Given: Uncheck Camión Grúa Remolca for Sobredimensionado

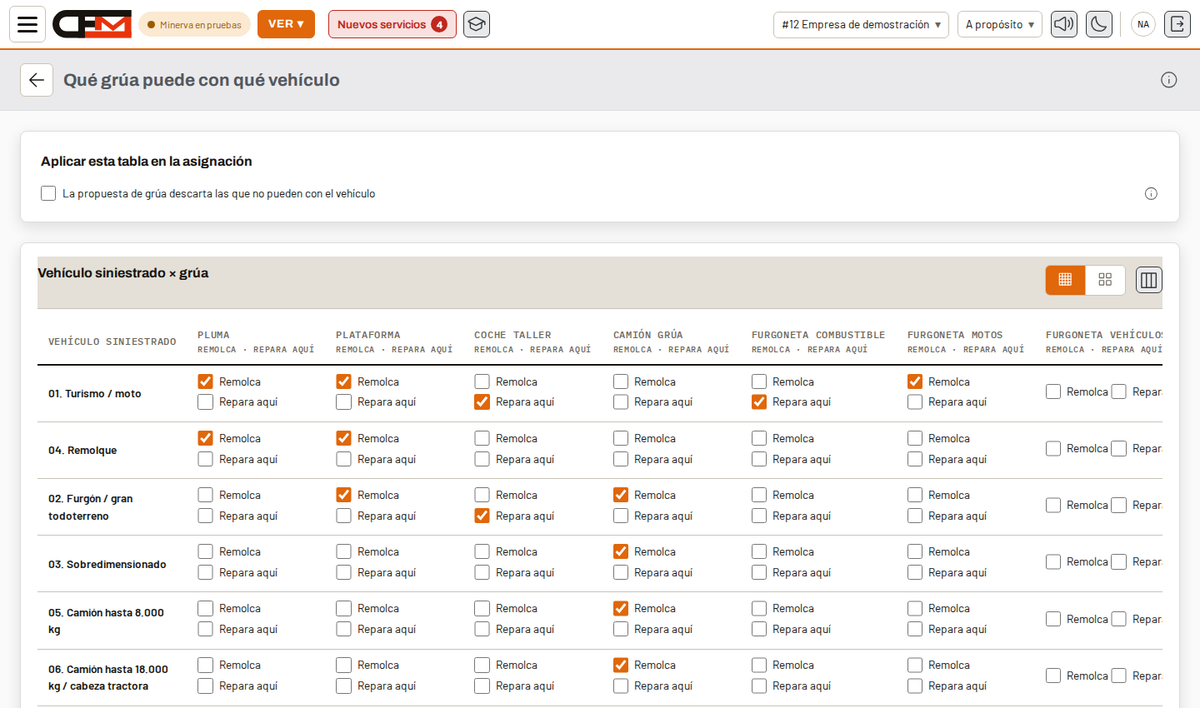Looking at the screenshot, I should click(620, 552).
